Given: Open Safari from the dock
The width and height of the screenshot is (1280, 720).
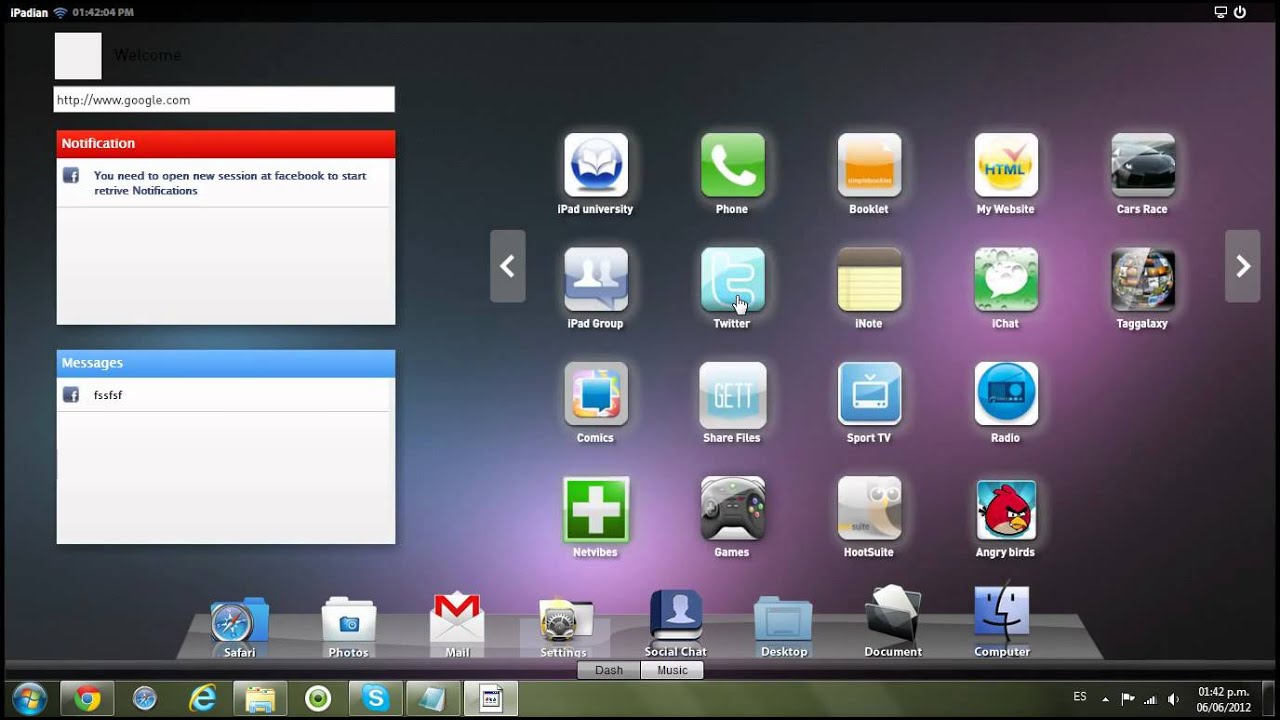Looking at the screenshot, I should [x=239, y=622].
